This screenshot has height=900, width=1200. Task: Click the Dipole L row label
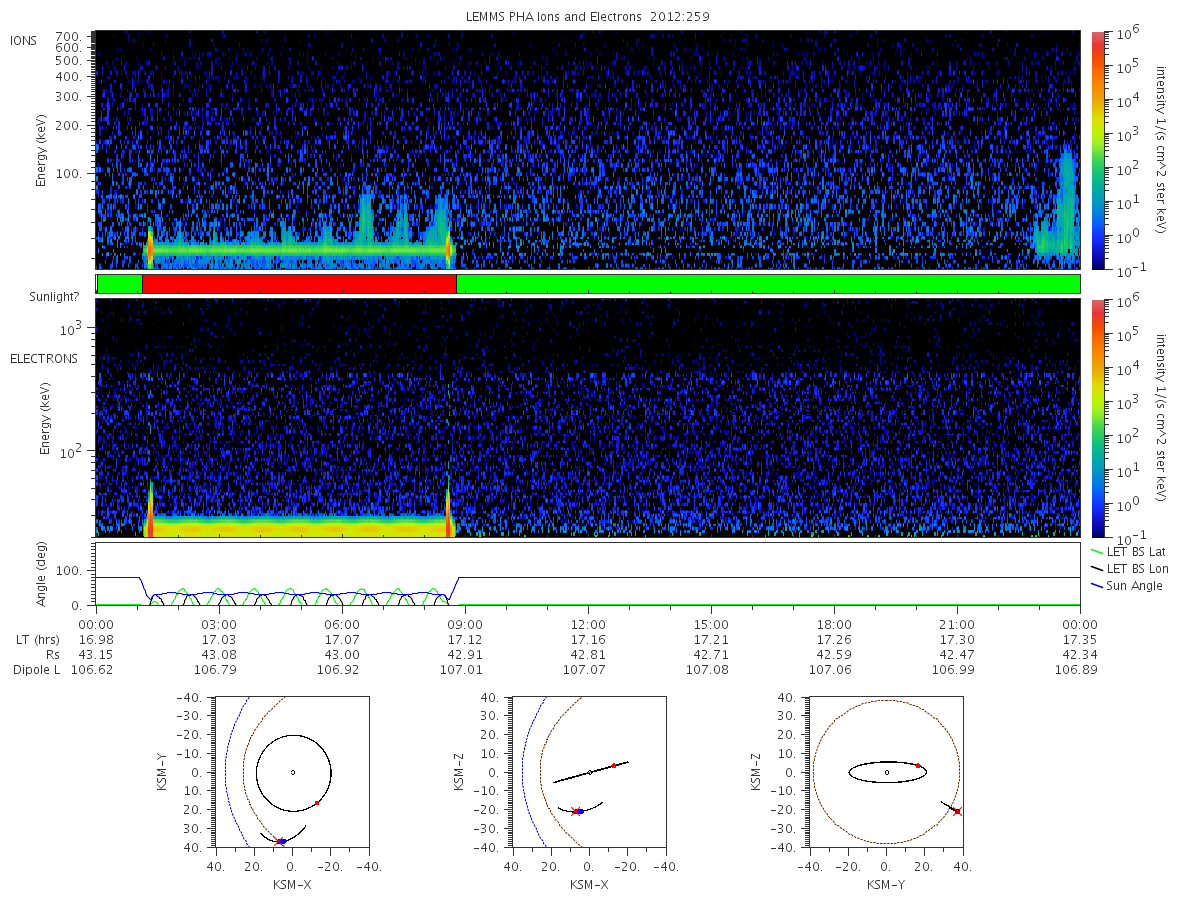pyautogui.click(x=36, y=670)
